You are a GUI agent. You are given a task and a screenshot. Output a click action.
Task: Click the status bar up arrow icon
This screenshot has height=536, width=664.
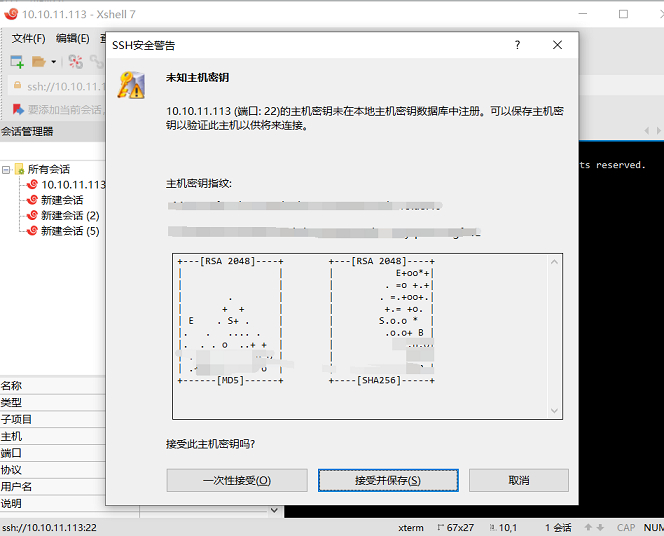(x=588, y=528)
